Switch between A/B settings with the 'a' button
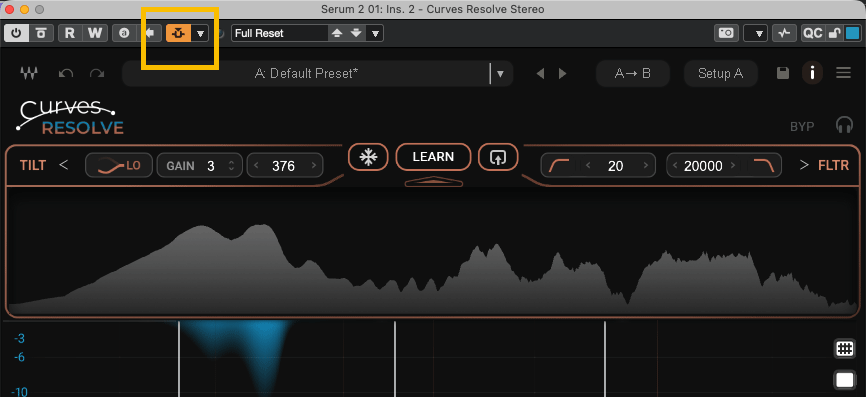This screenshot has height=397, width=866. (x=124, y=33)
